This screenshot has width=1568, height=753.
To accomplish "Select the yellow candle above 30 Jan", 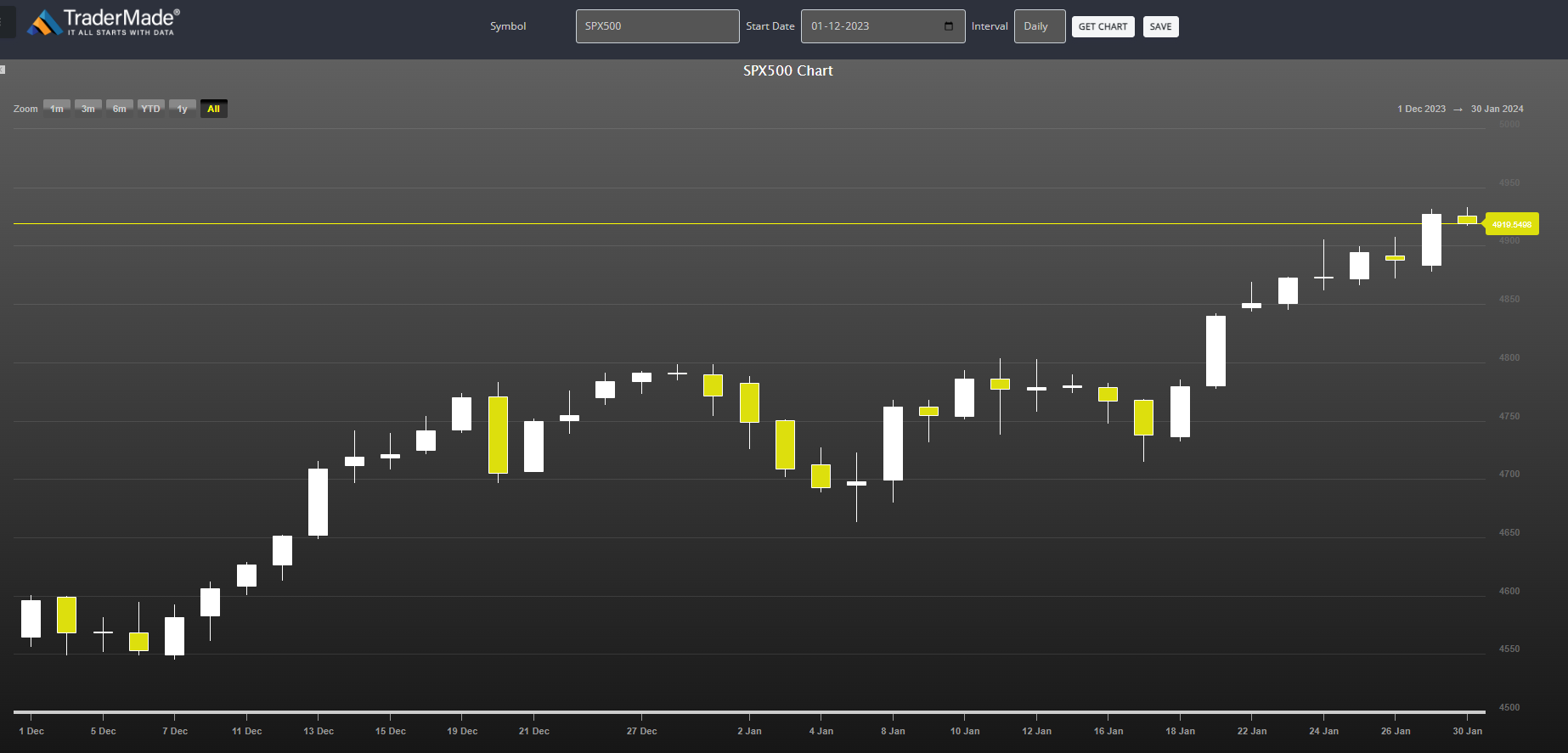I will coord(1467,220).
